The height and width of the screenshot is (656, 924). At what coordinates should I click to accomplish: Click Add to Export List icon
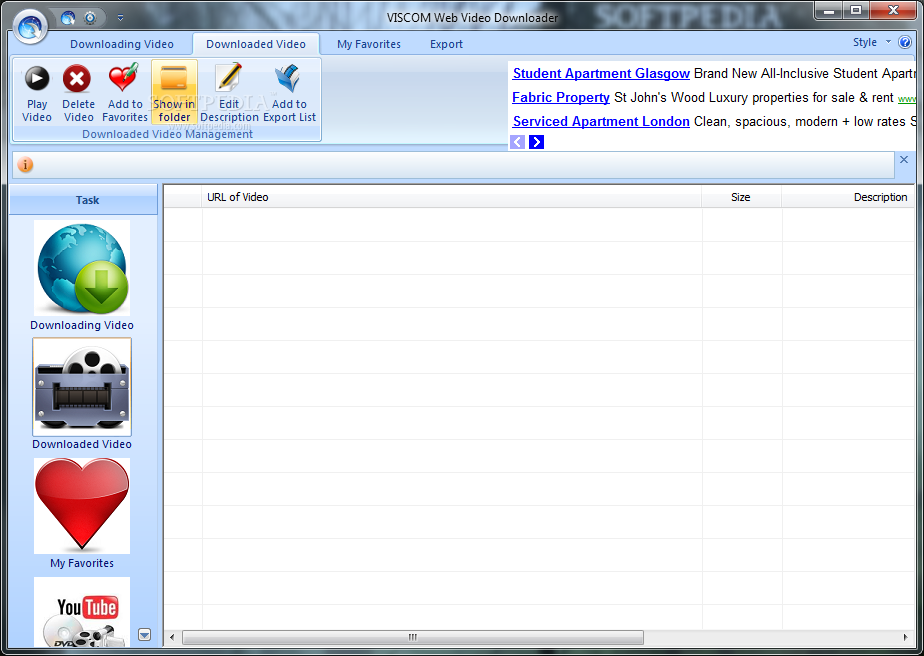point(289,78)
